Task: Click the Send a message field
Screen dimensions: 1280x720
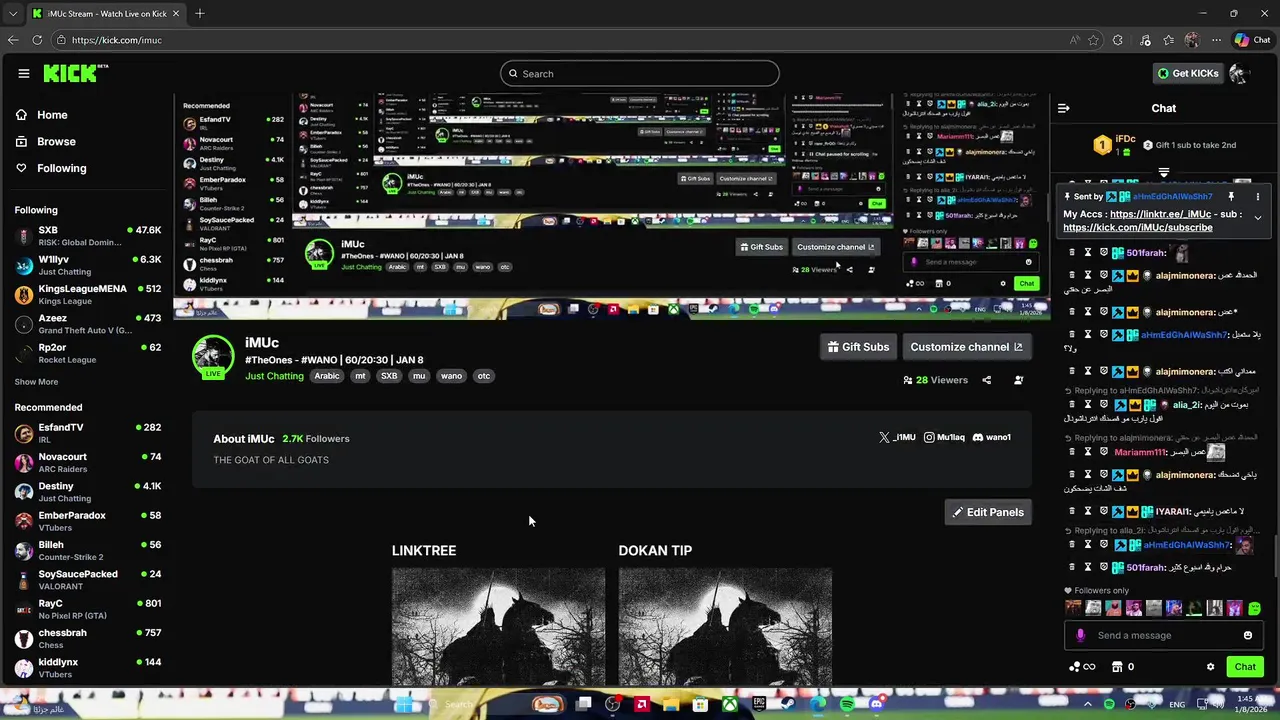Action: coord(1162,635)
